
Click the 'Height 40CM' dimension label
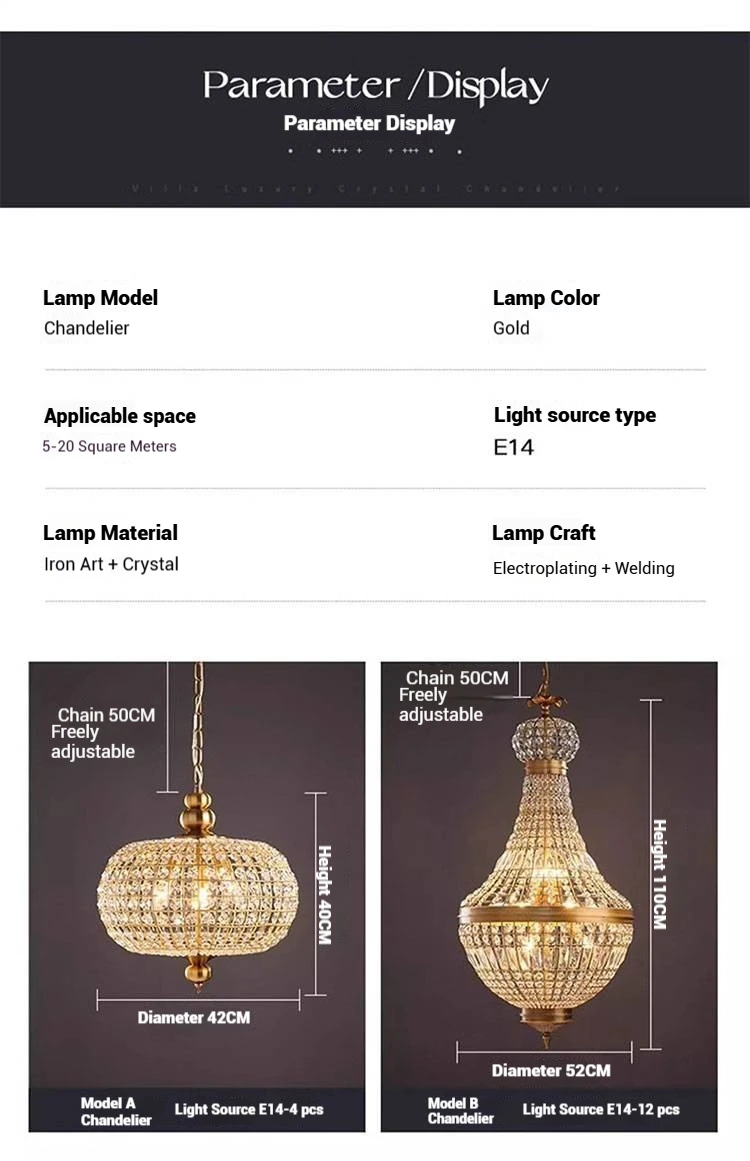coord(324,894)
